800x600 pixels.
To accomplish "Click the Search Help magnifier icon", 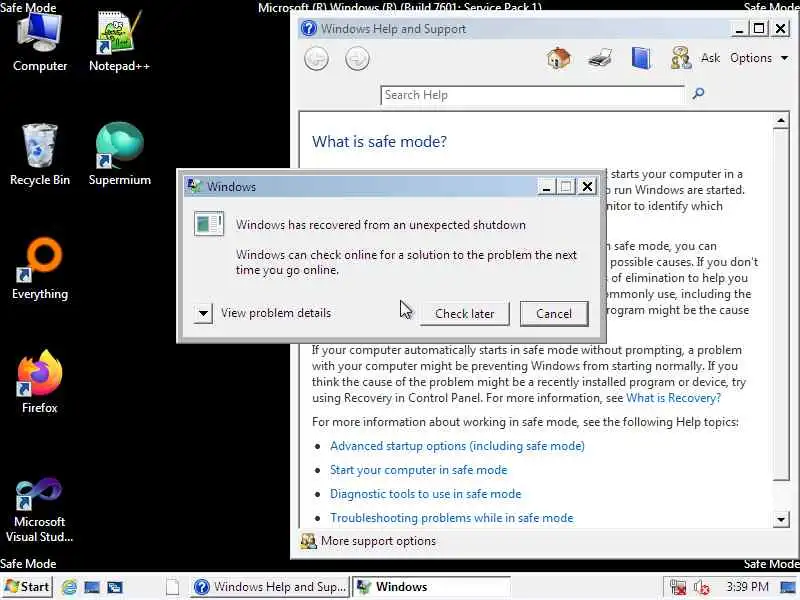I will point(698,93).
